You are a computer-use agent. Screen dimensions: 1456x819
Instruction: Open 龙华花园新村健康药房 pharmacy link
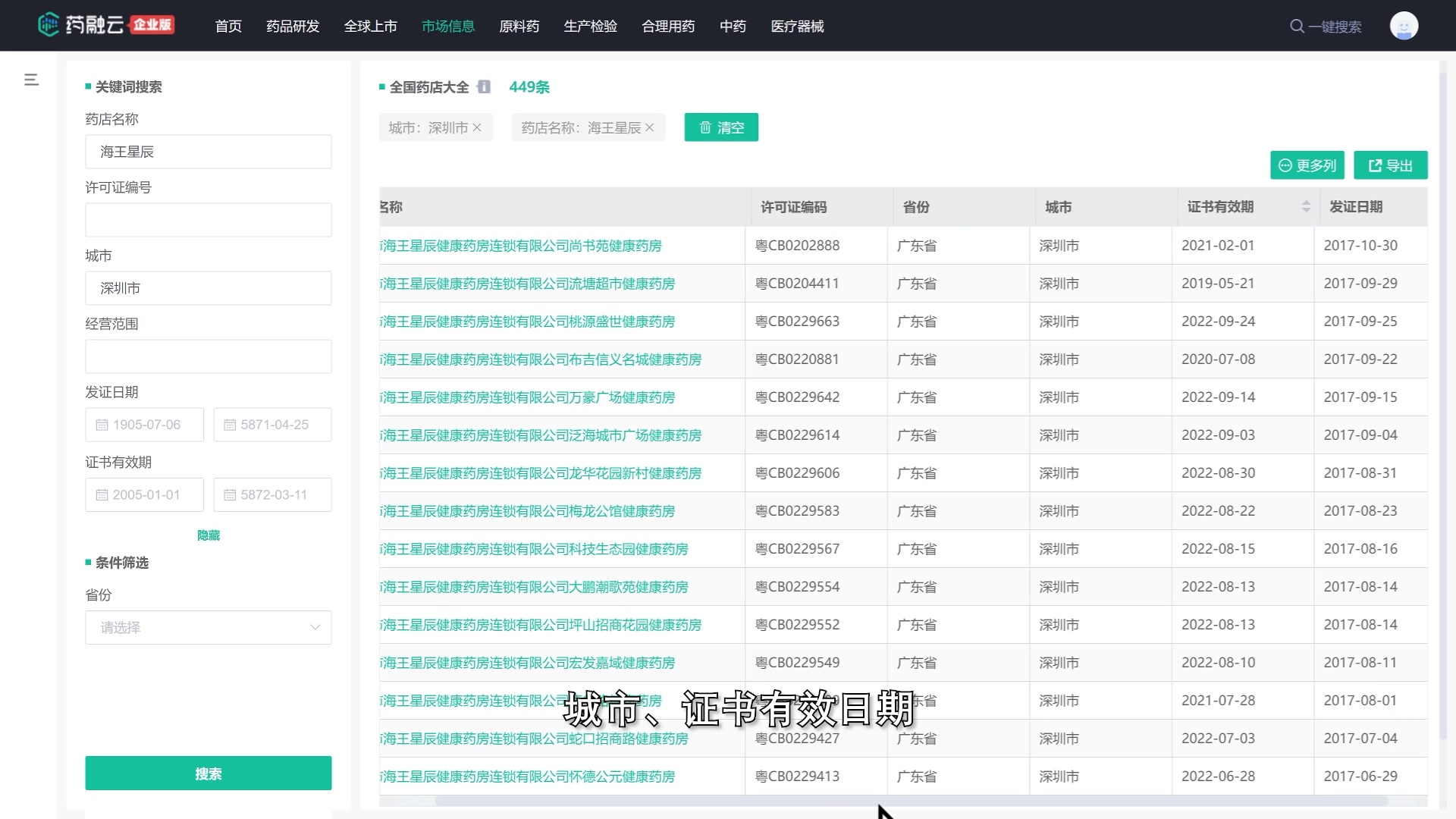(541, 473)
